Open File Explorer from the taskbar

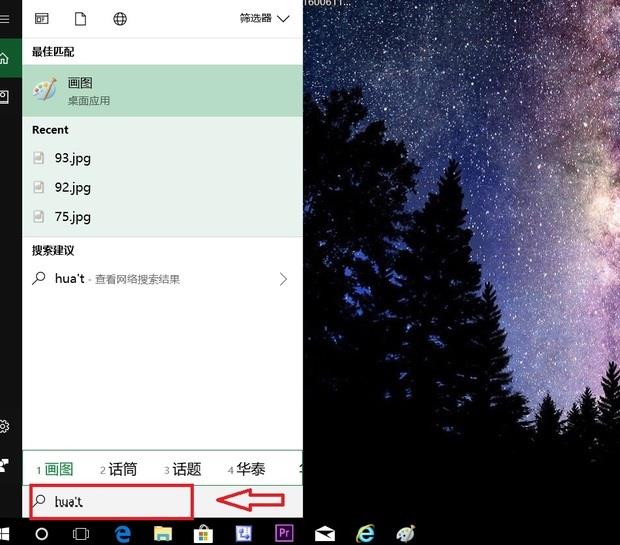tap(163, 534)
